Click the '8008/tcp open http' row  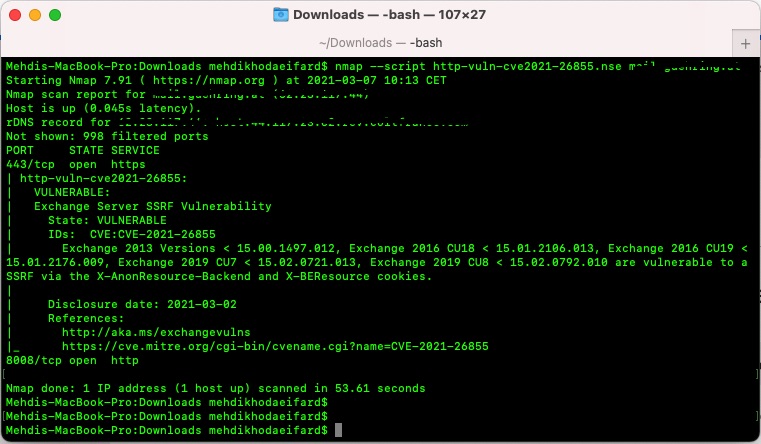coord(72,361)
